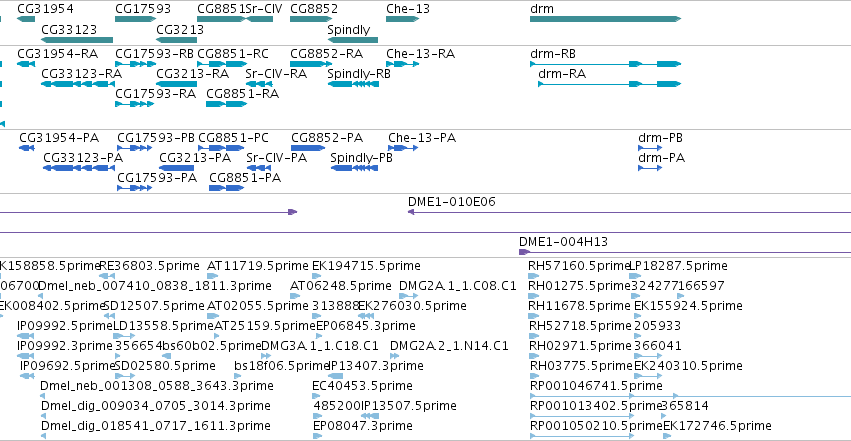
Task: Select the drm-RB transcript label
Action: click(x=552, y=54)
